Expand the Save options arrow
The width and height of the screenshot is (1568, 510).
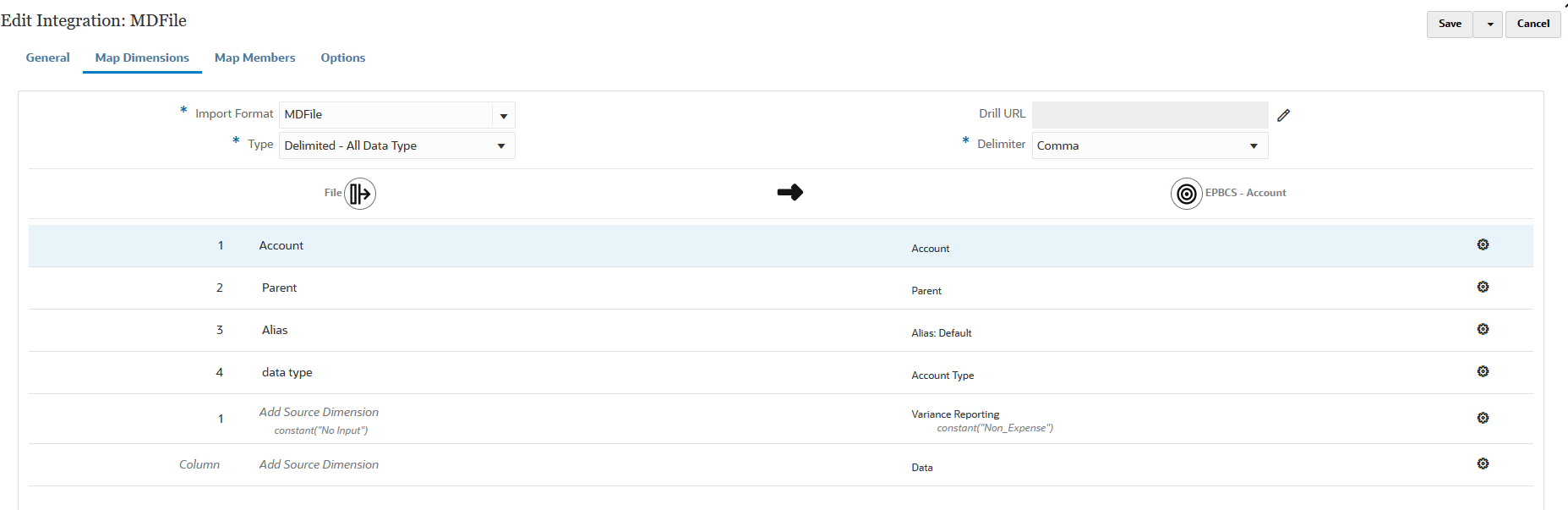point(1489,24)
